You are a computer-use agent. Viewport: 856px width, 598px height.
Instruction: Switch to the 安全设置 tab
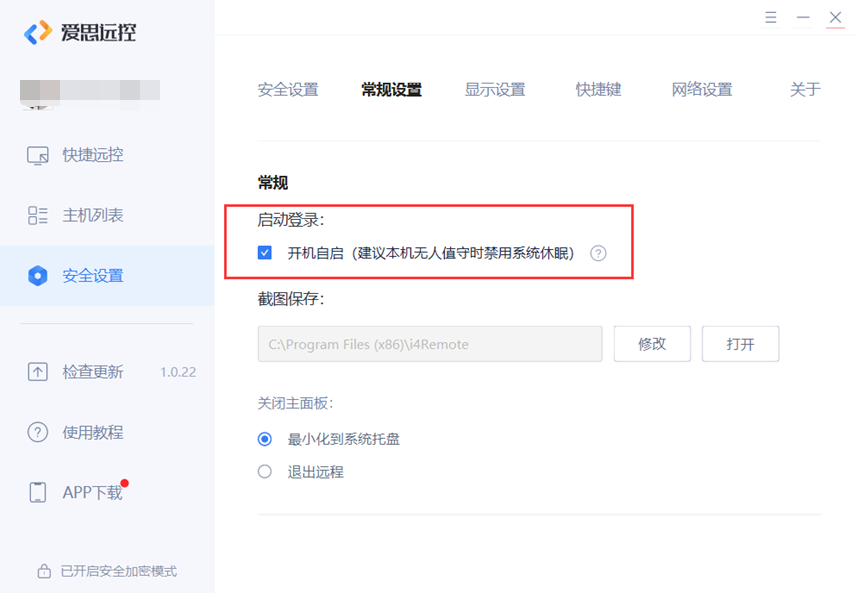point(288,90)
